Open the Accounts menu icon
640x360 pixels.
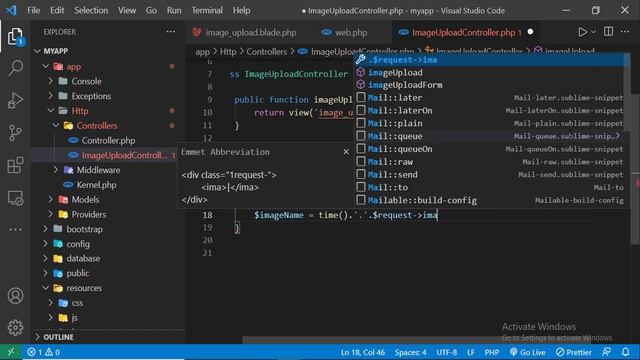[x=16, y=296]
